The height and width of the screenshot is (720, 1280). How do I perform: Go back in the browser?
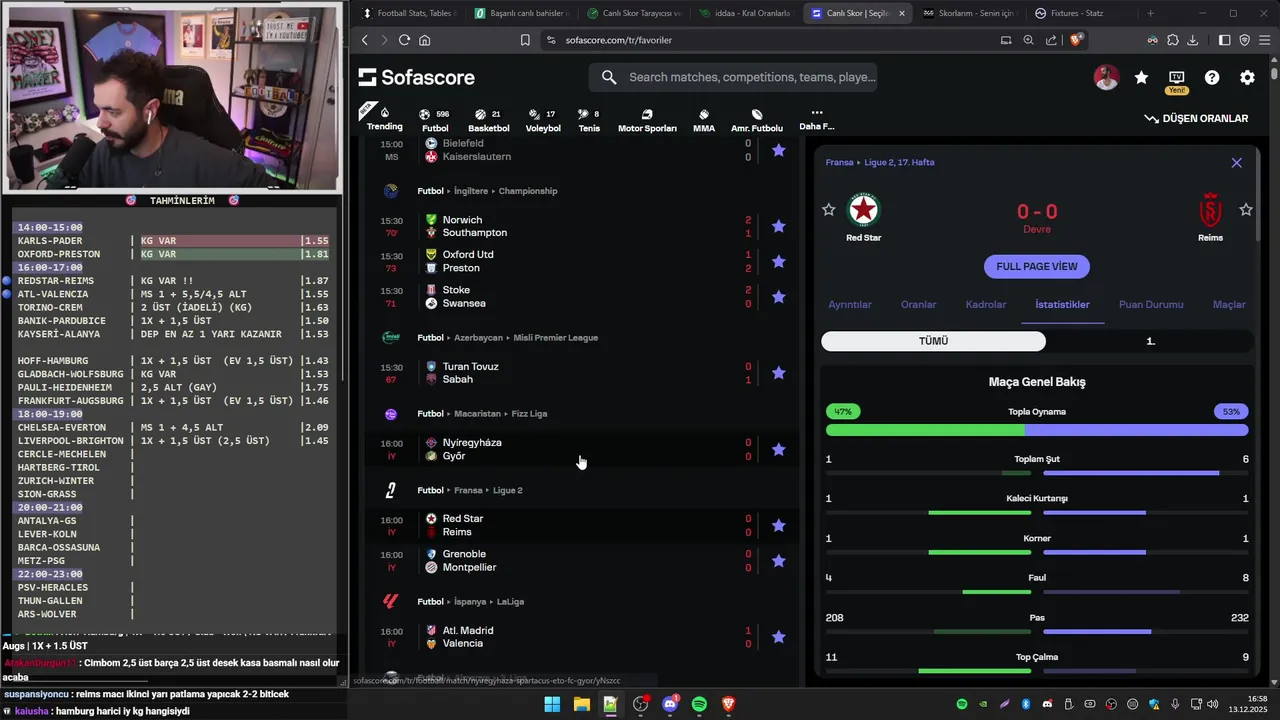(365, 40)
